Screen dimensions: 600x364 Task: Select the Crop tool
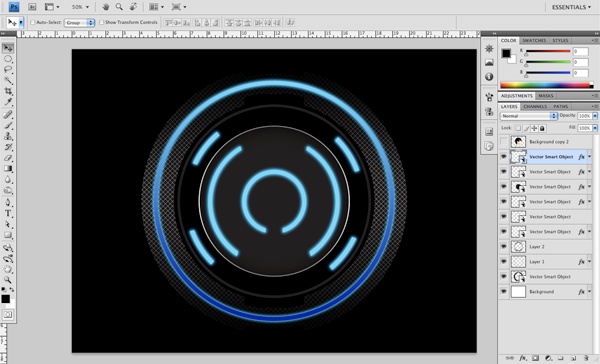[8, 91]
